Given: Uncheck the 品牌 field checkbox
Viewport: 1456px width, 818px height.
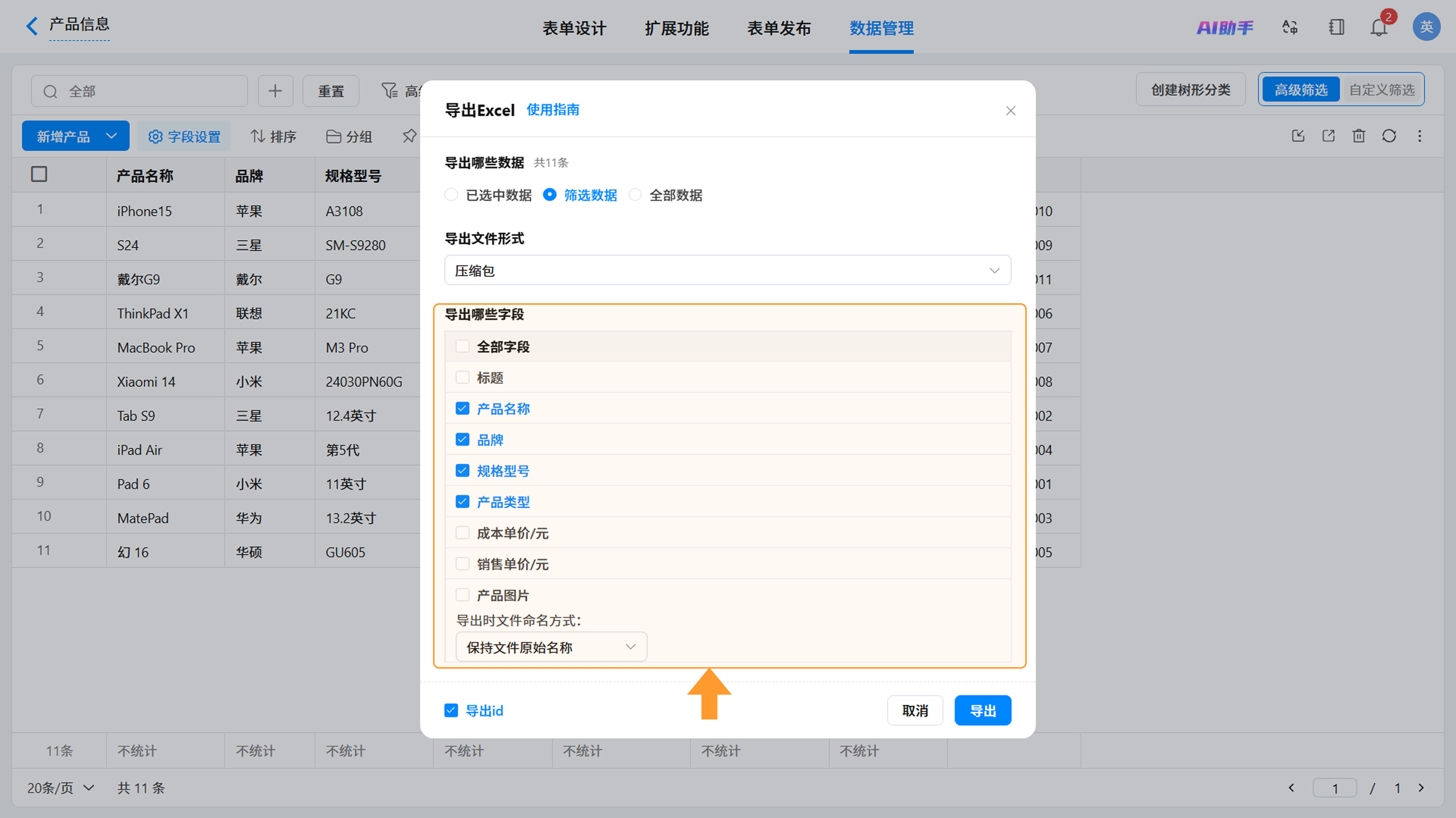Looking at the screenshot, I should click(x=462, y=439).
